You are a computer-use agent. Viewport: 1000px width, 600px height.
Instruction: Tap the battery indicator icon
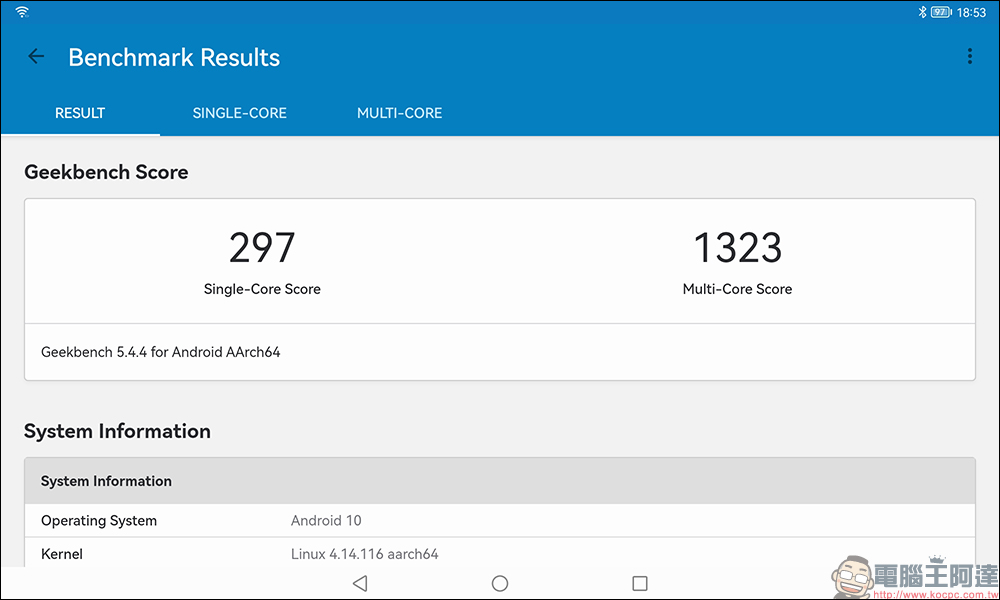click(941, 12)
